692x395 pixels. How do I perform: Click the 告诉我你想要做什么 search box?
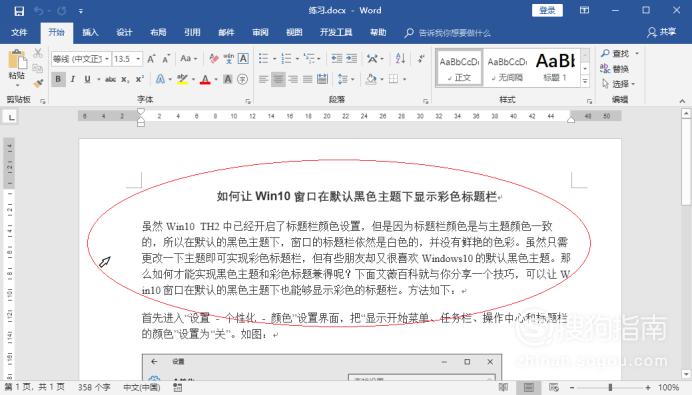click(454, 33)
